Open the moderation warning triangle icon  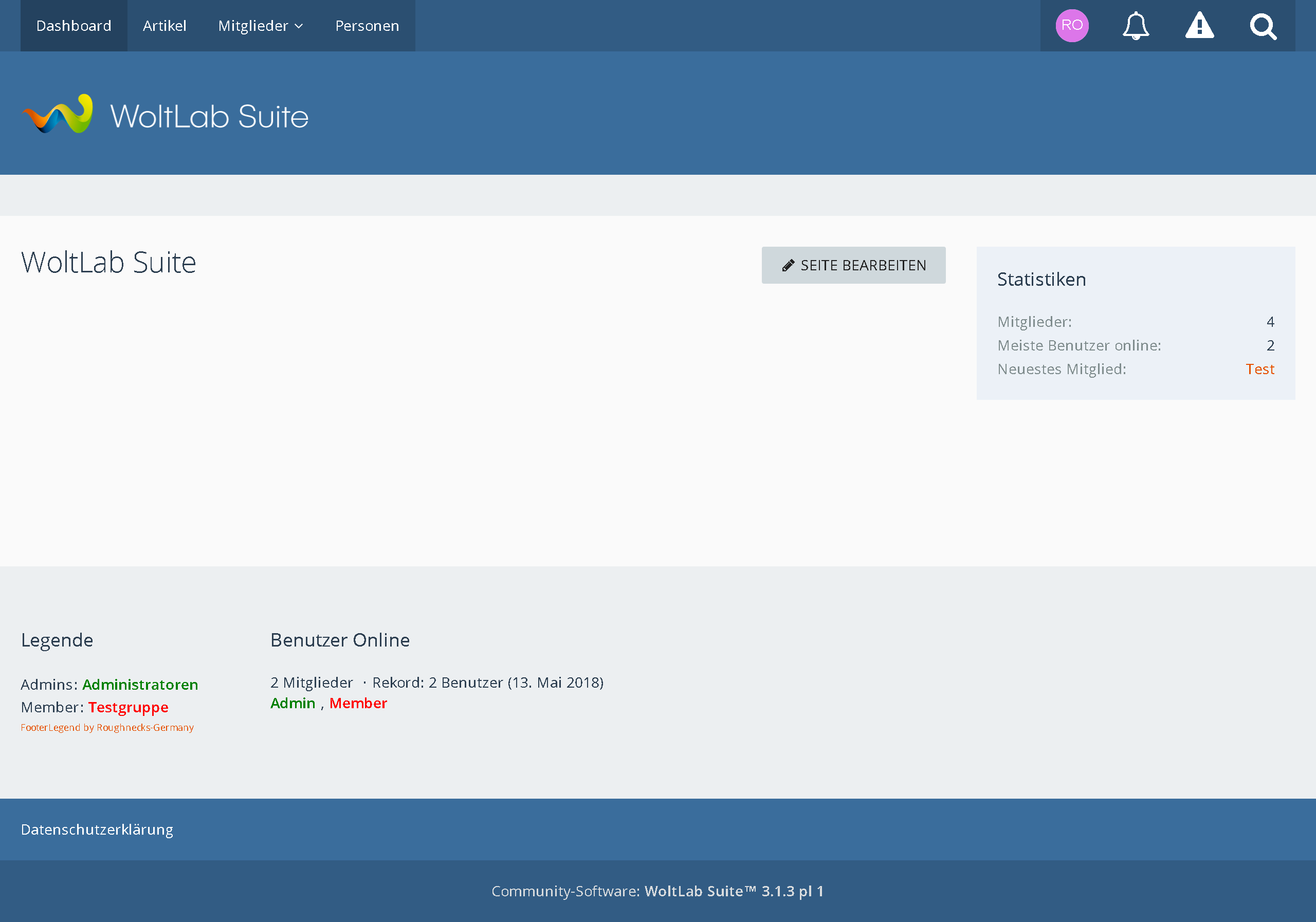pyautogui.click(x=1200, y=26)
